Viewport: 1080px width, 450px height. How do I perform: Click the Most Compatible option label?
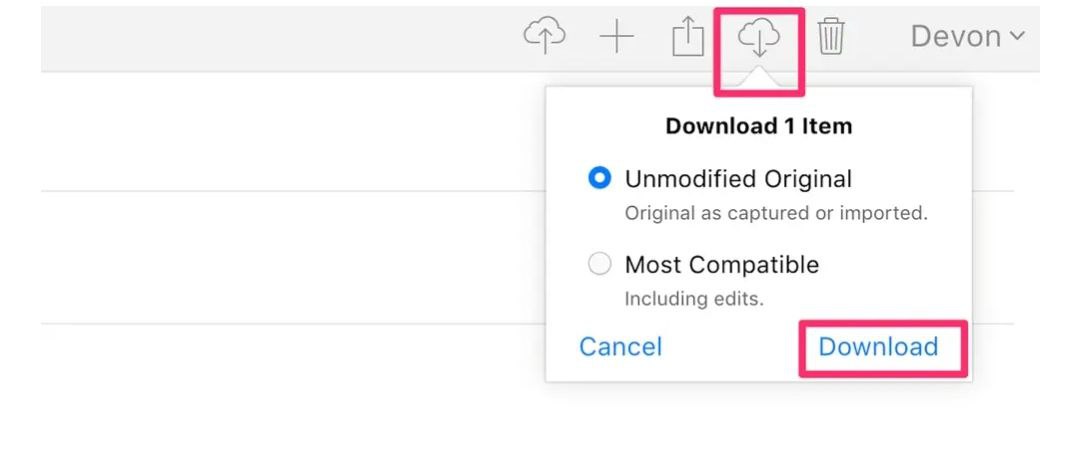tap(721, 265)
